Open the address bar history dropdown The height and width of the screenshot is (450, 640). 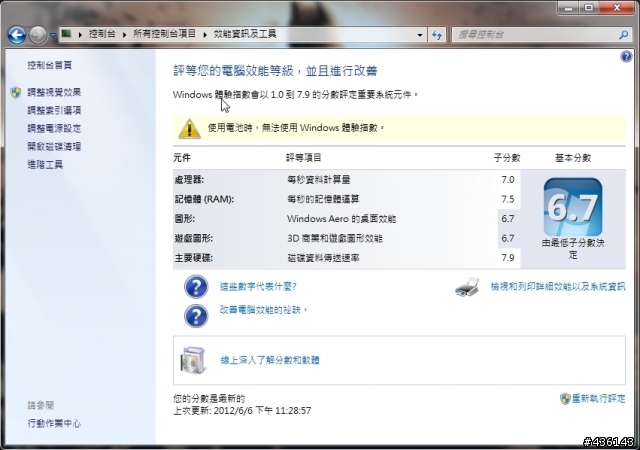pos(420,35)
